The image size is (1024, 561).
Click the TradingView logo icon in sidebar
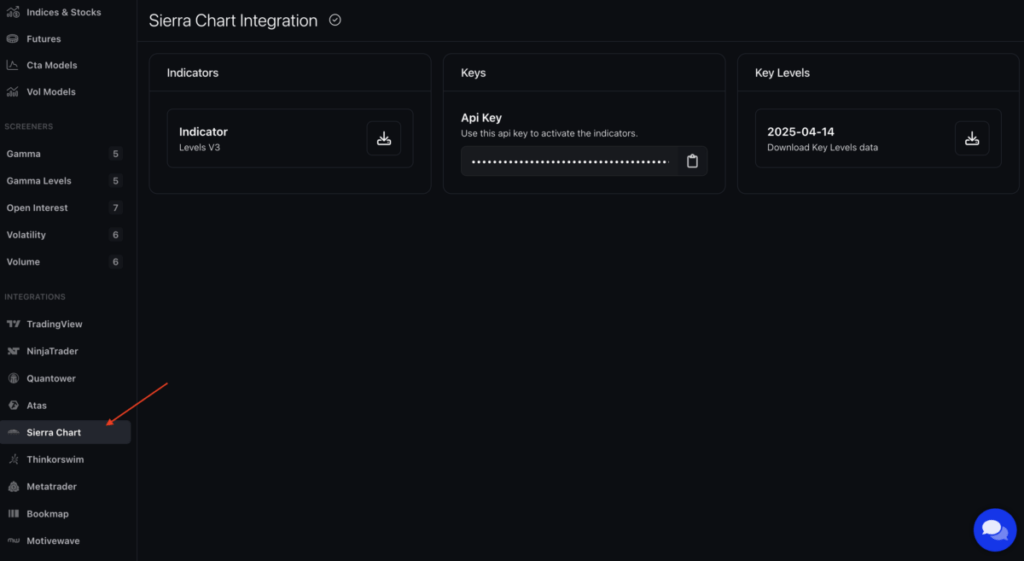pyautogui.click(x=13, y=324)
